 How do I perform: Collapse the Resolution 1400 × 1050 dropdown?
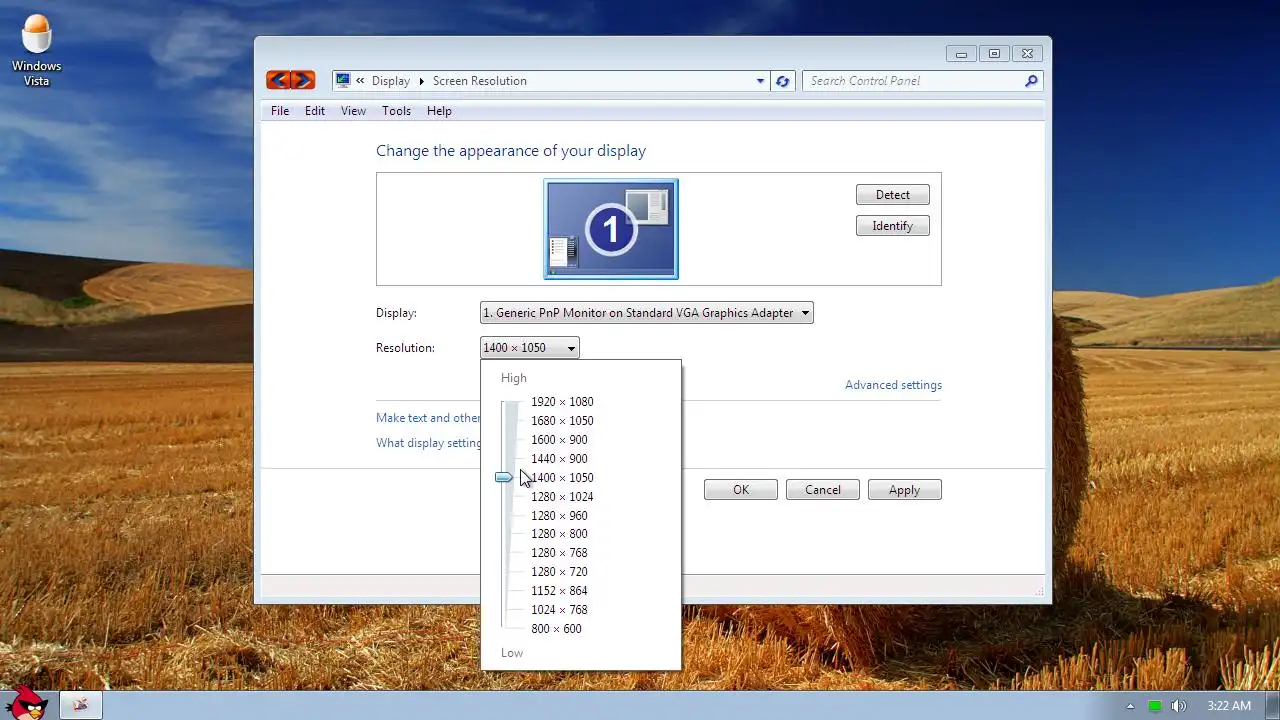(x=529, y=348)
